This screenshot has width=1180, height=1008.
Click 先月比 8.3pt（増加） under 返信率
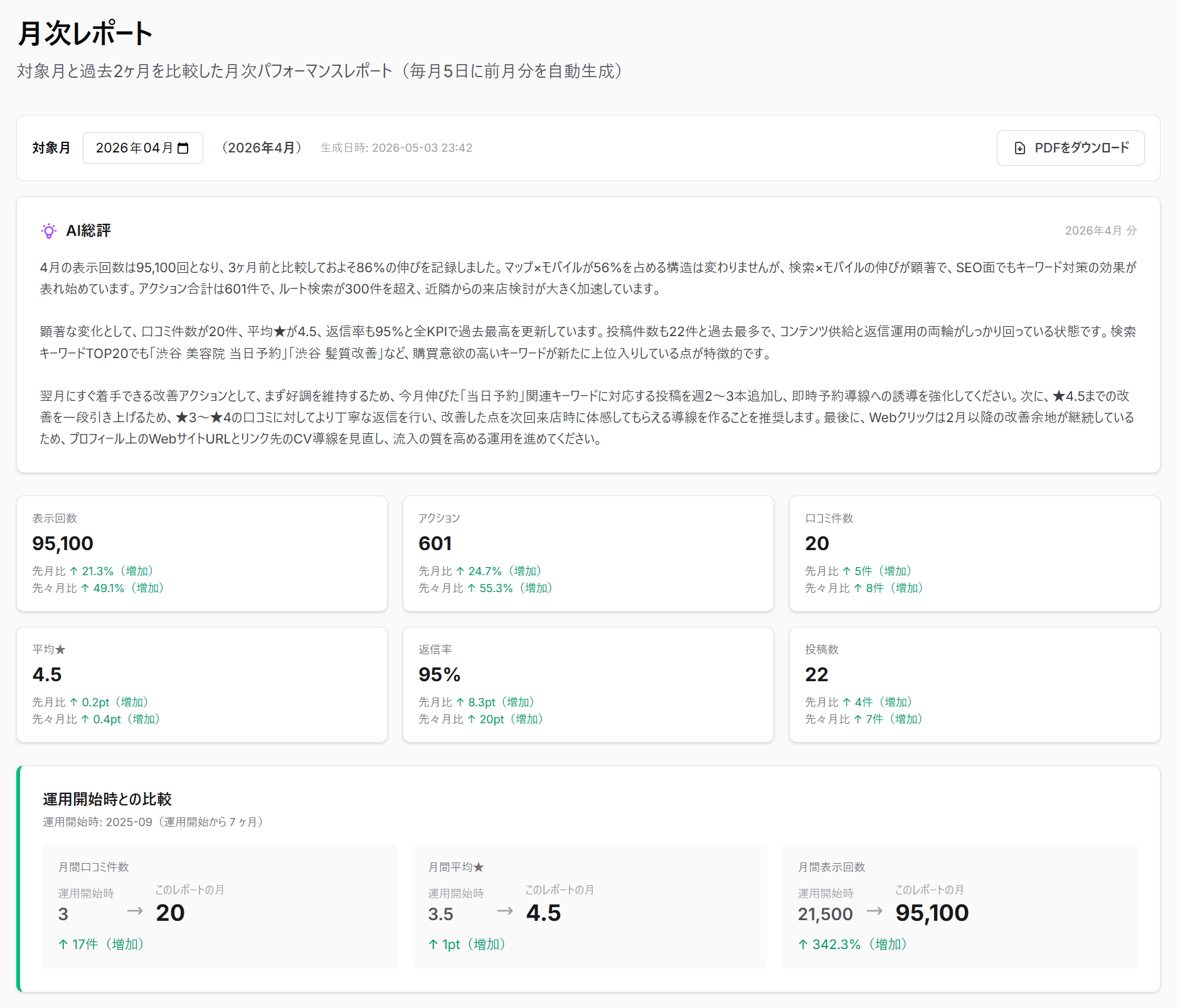tap(477, 702)
